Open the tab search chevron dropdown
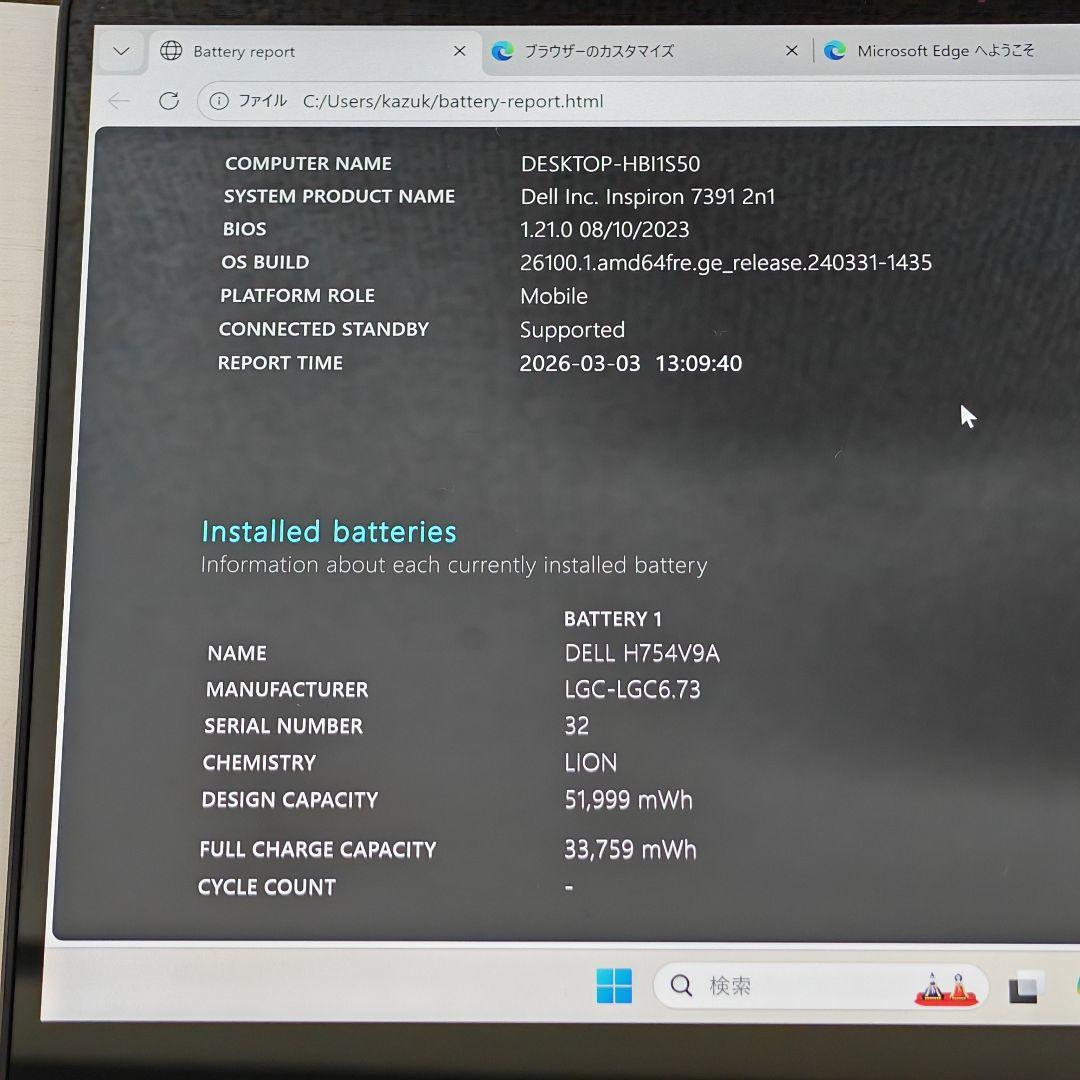The width and height of the screenshot is (1080, 1080). pos(121,51)
